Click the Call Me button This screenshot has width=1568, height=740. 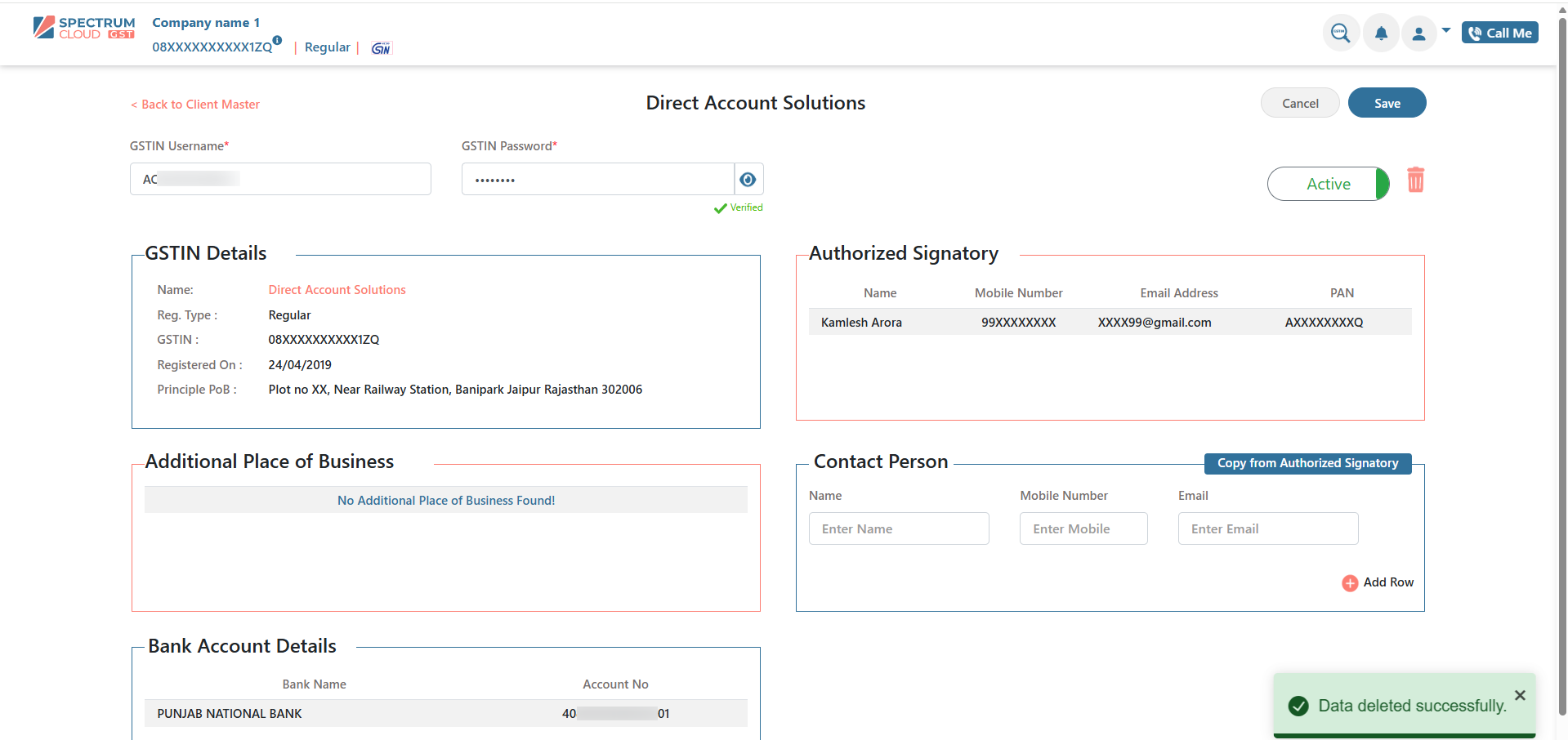click(1499, 33)
